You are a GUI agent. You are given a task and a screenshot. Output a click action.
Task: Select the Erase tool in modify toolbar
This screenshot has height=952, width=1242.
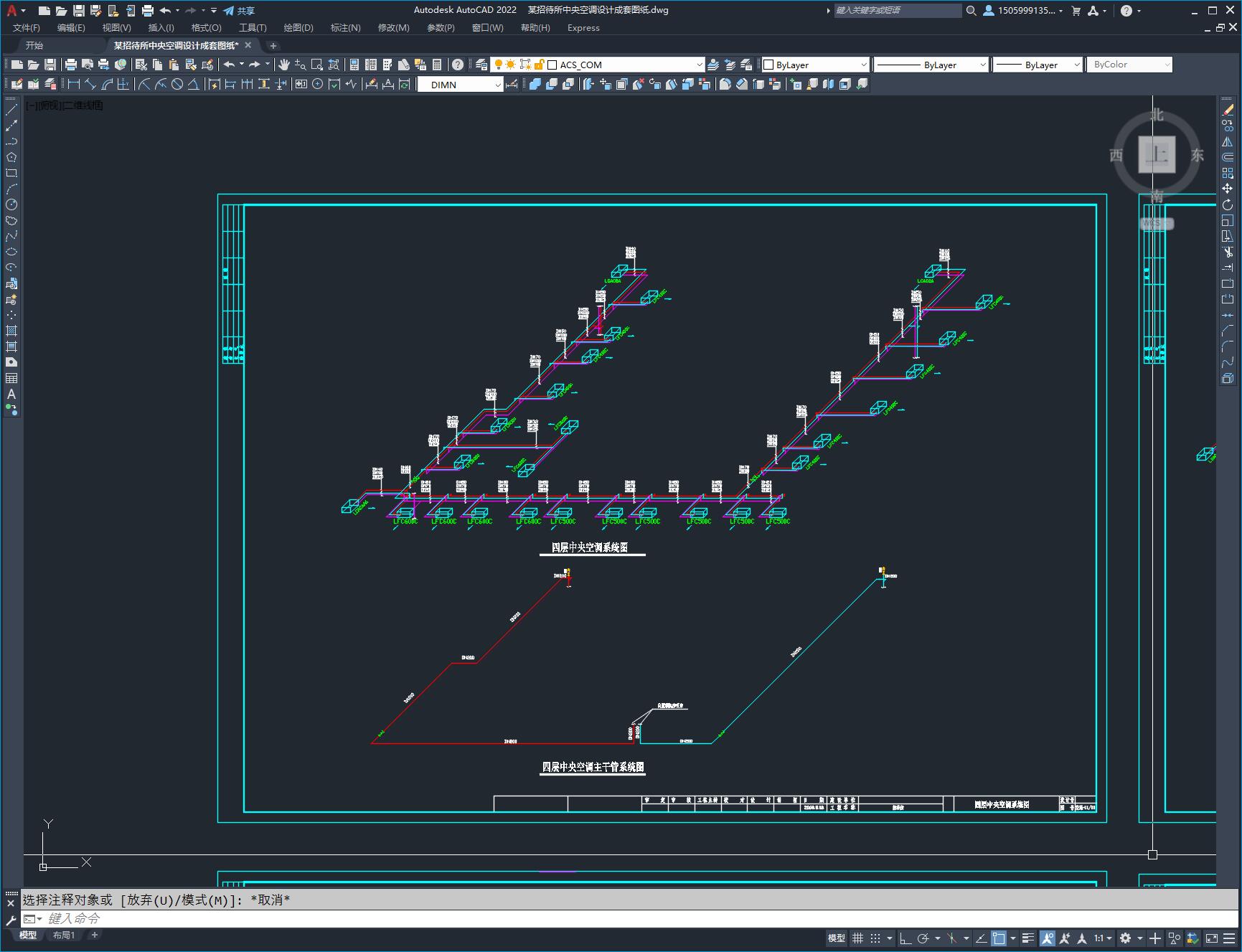tap(1228, 110)
